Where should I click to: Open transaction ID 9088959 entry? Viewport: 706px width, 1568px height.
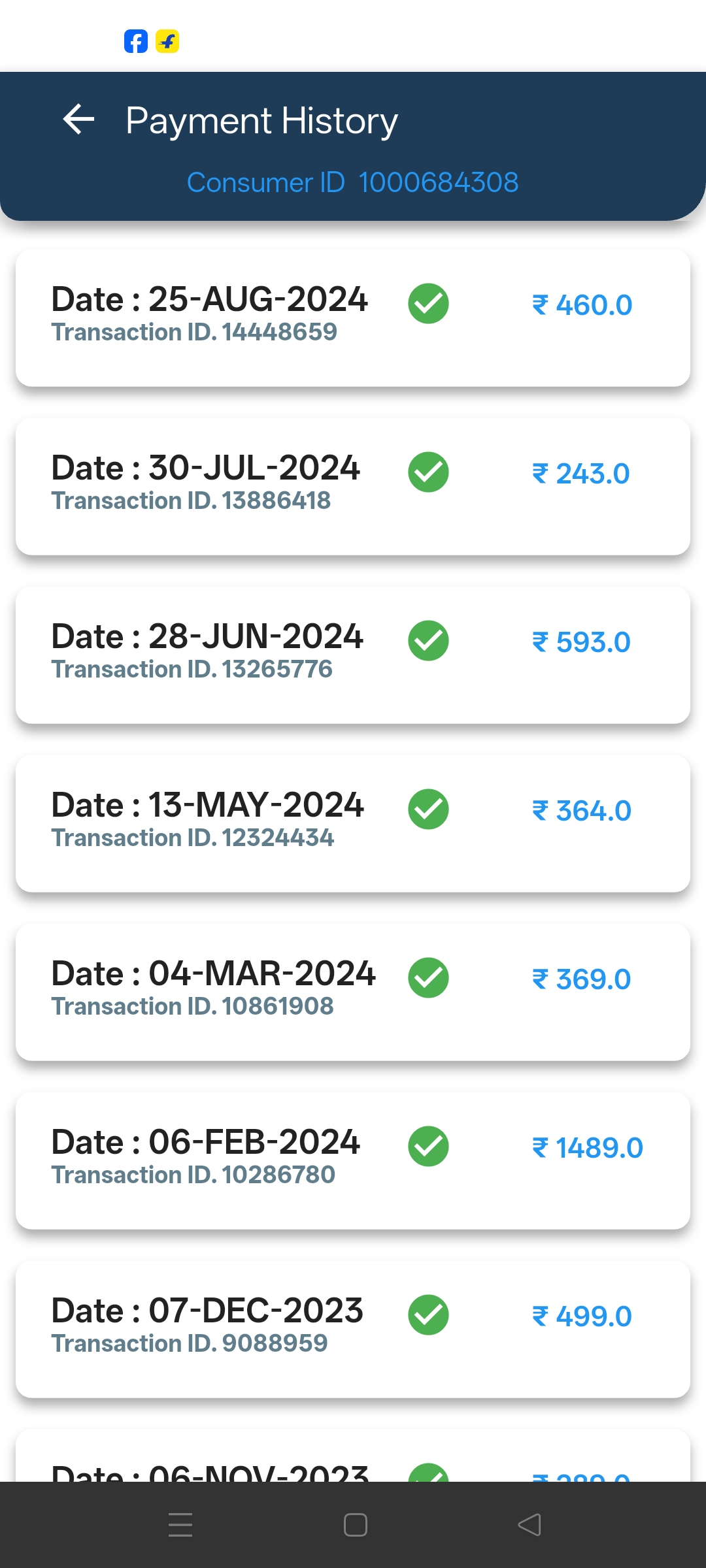190,1344
